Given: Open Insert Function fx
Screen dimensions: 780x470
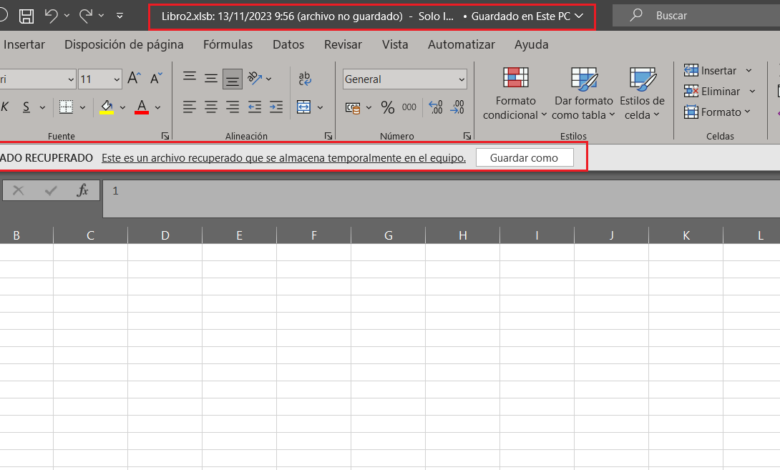Looking at the screenshot, I should tap(83, 190).
